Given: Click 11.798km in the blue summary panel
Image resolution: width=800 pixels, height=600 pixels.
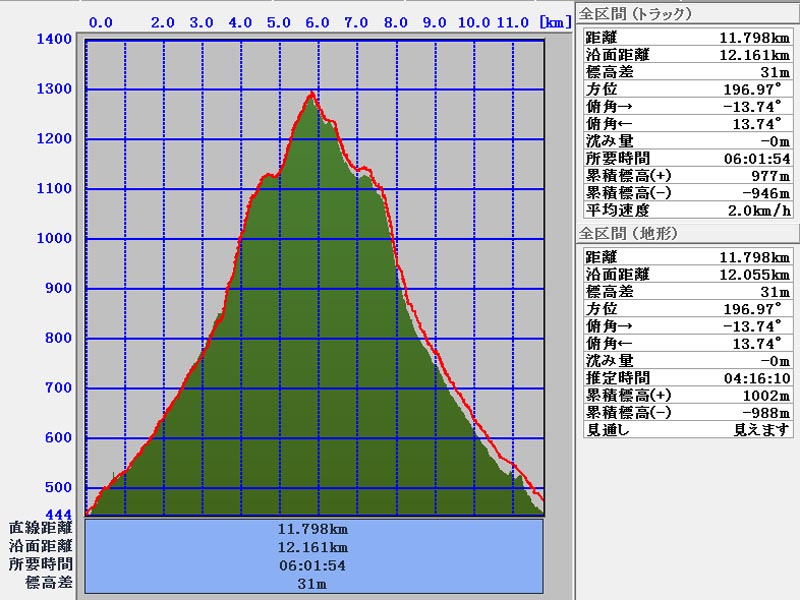Looking at the screenshot, I should click(314, 529).
